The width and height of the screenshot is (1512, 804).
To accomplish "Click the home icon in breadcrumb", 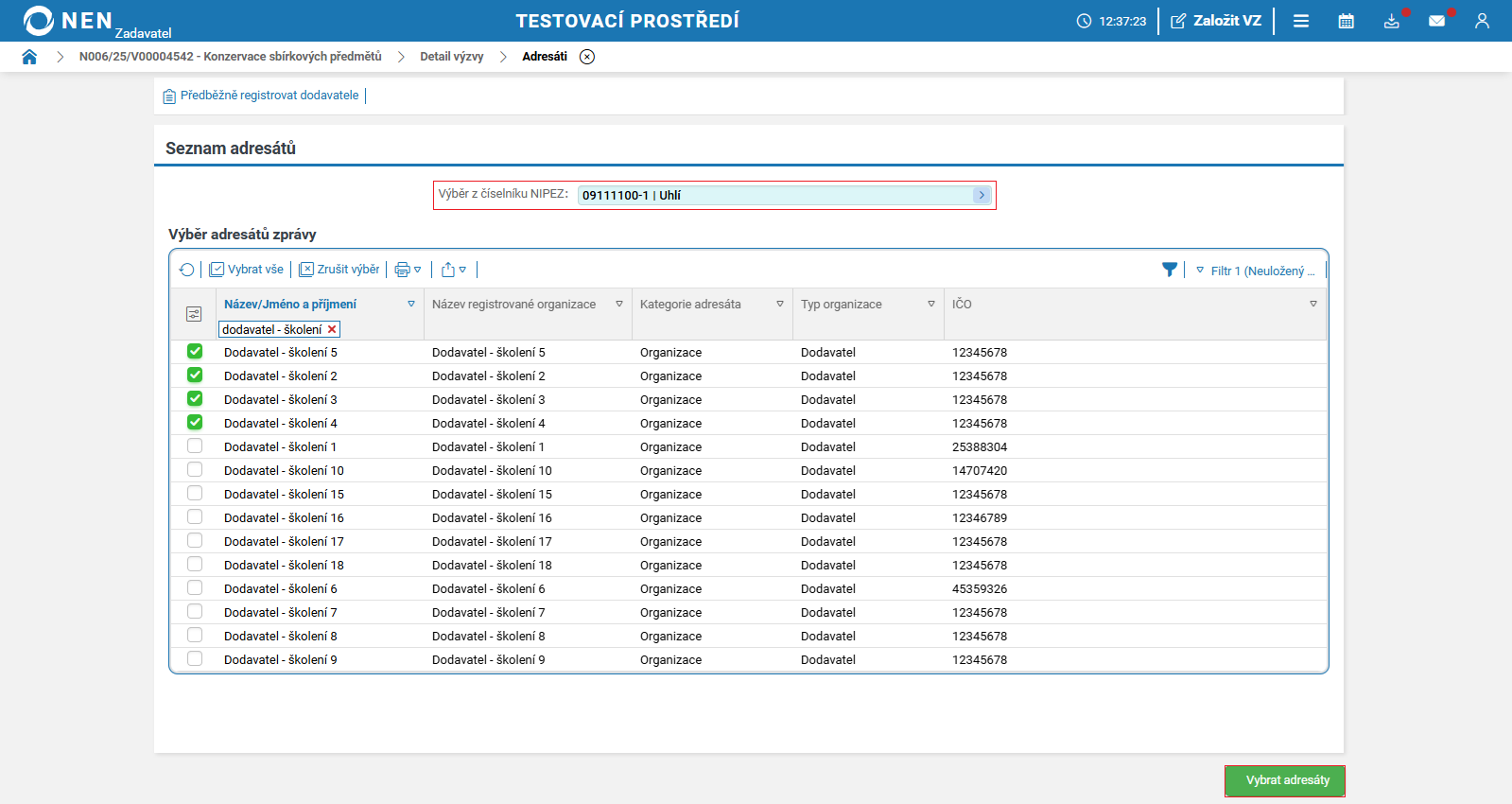I will [x=29, y=57].
